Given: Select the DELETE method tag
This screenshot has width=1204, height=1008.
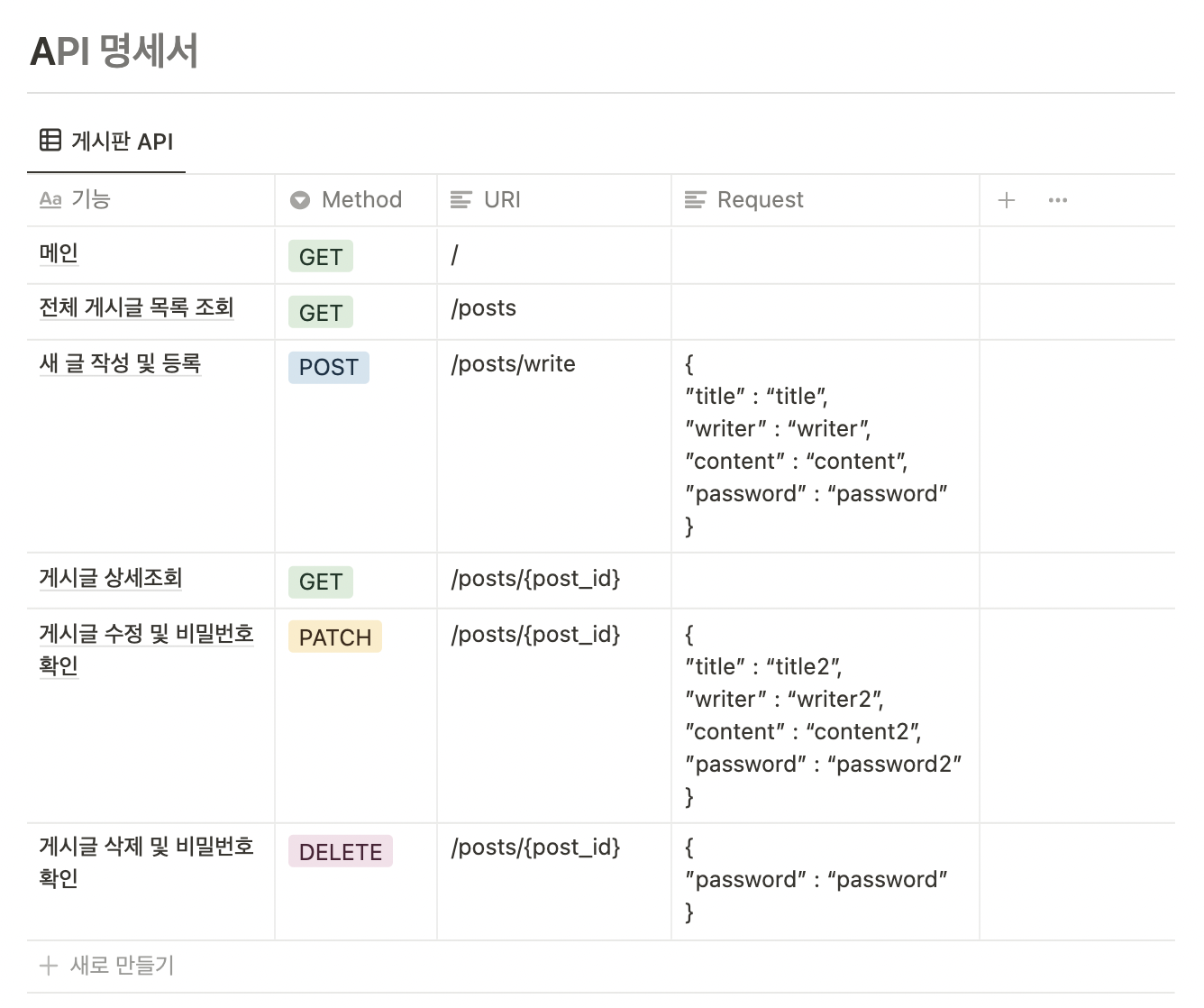Looking at the screenshot, I should (341, 852).
